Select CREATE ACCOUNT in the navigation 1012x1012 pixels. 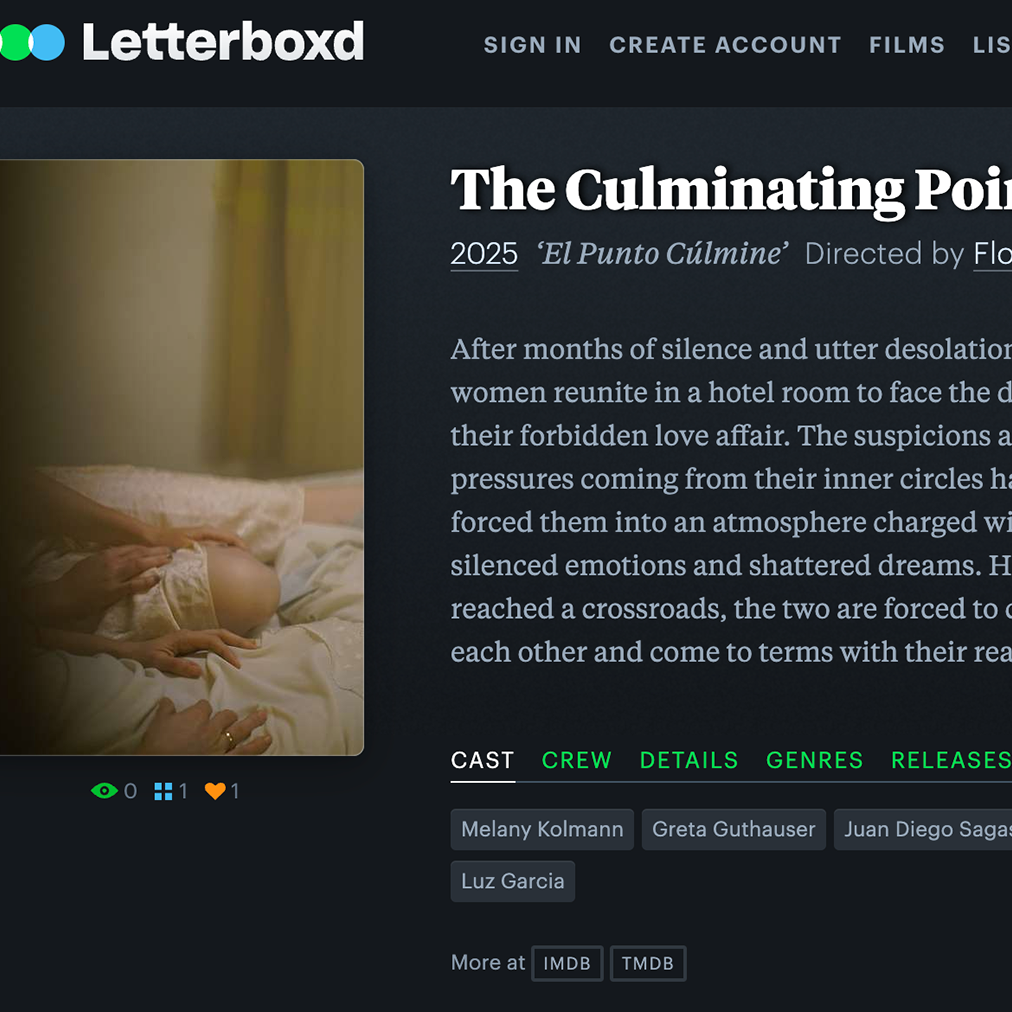[x=725, y=45]
